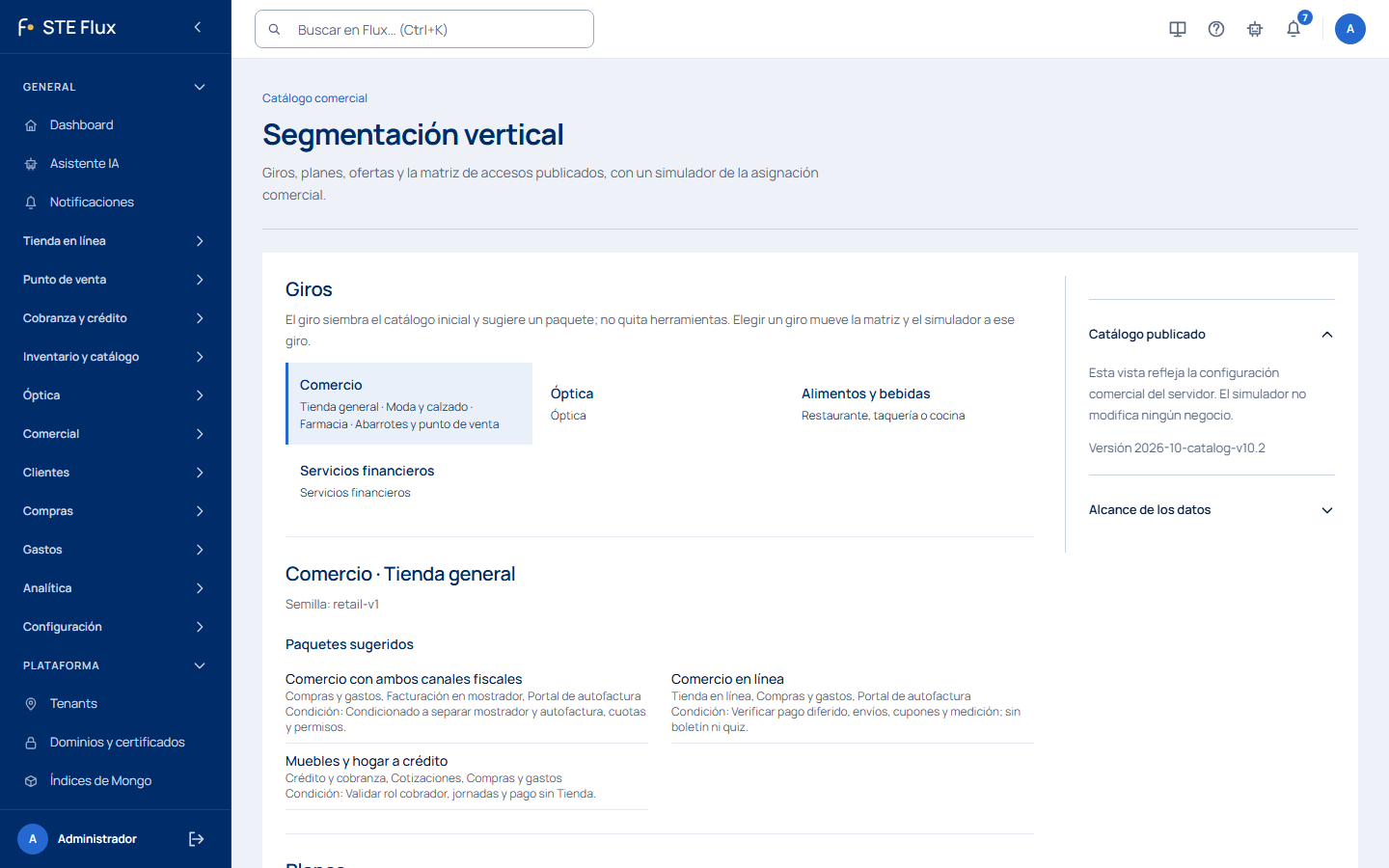
Task: Open Notificaciones in the sidebar
Action: 116,203
